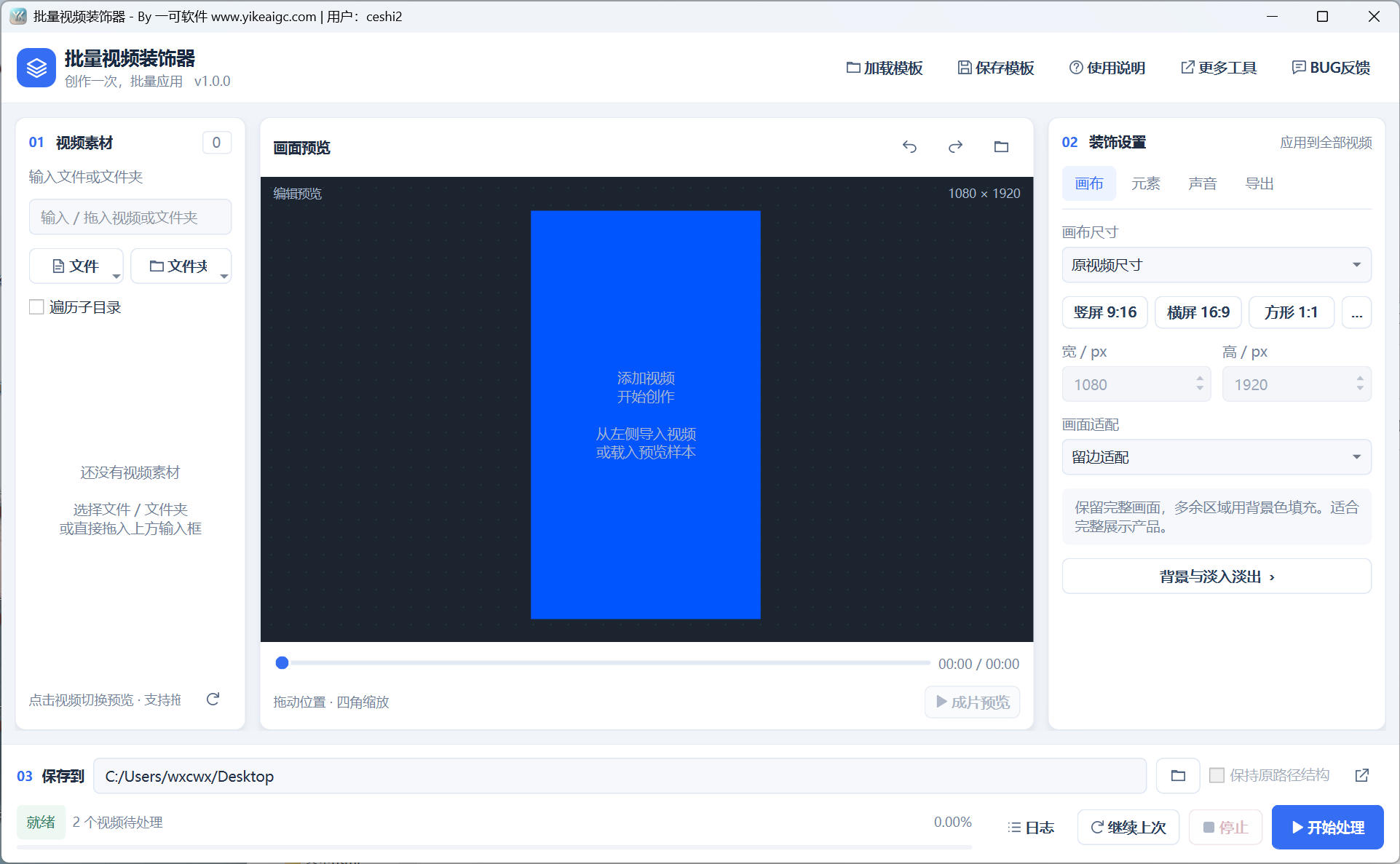Click the video path input field
Screen dimensions: 1400x864
tap(130, 218)
